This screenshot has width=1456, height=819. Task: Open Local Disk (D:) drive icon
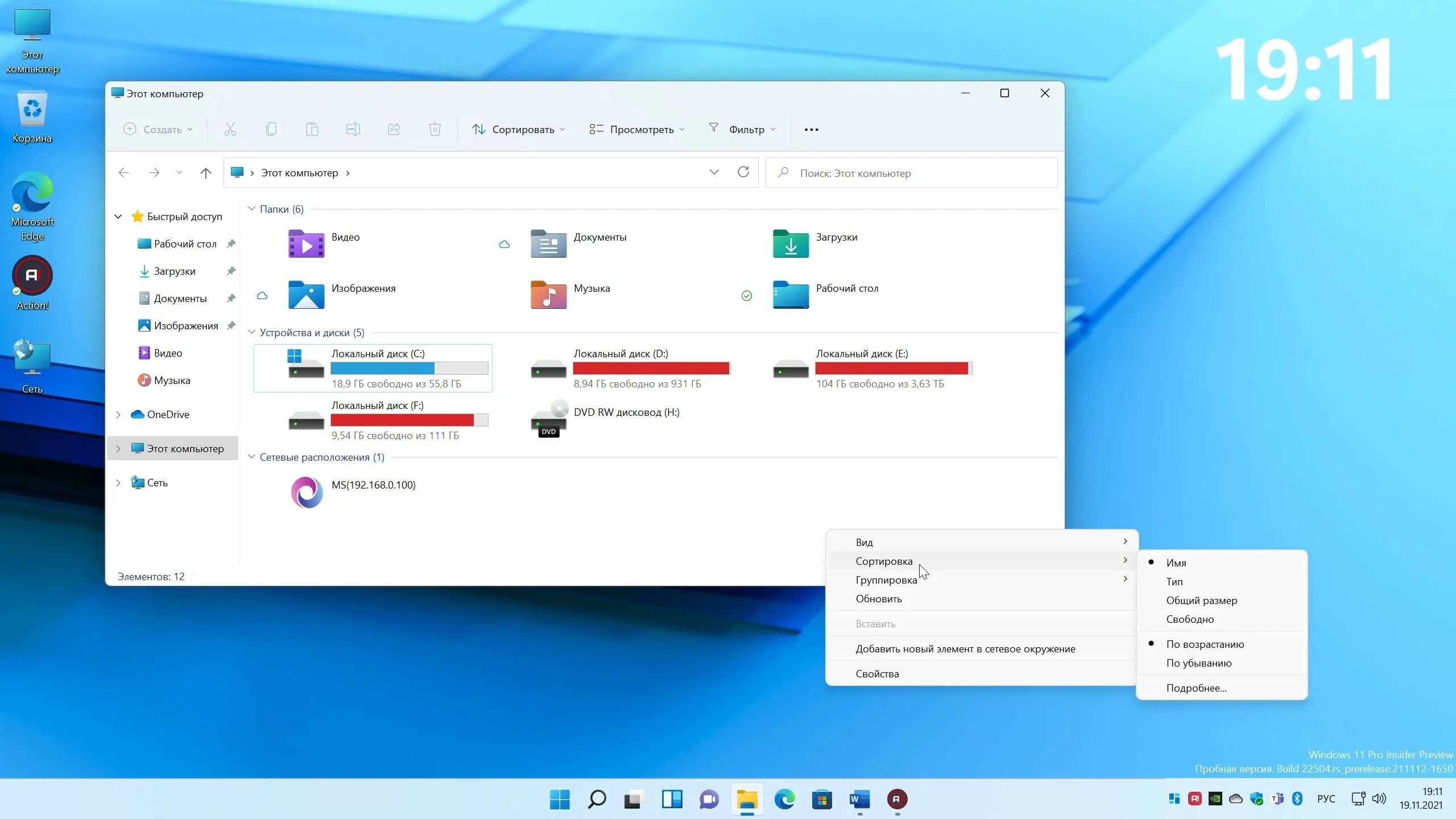[x=548, y=368]
